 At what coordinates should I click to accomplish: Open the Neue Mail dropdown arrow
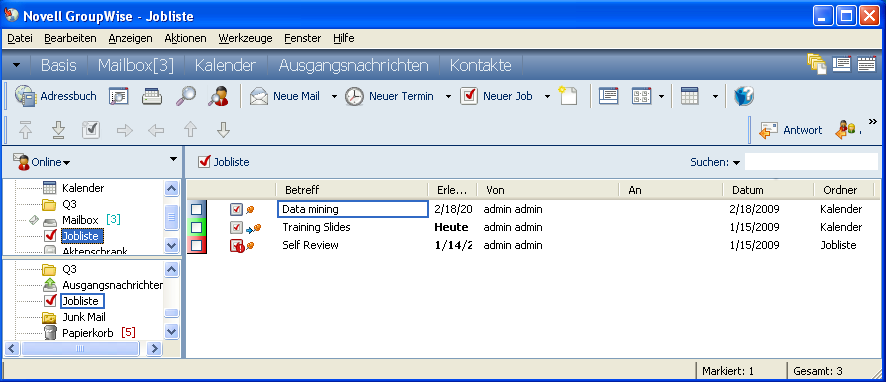click(x=334, y=97)
